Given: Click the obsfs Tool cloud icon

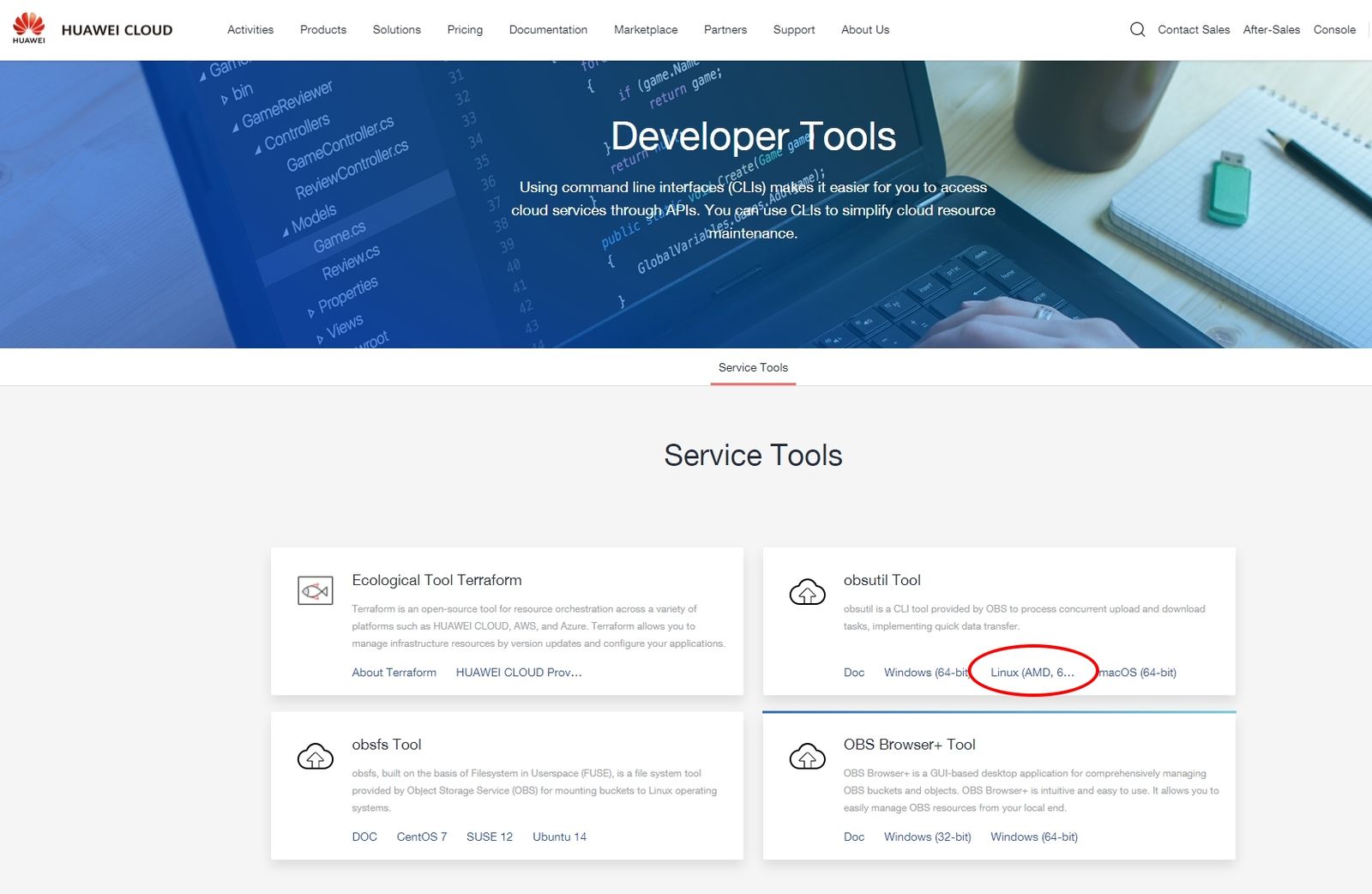Looking at the screenshot, I should tap(315, 756).
